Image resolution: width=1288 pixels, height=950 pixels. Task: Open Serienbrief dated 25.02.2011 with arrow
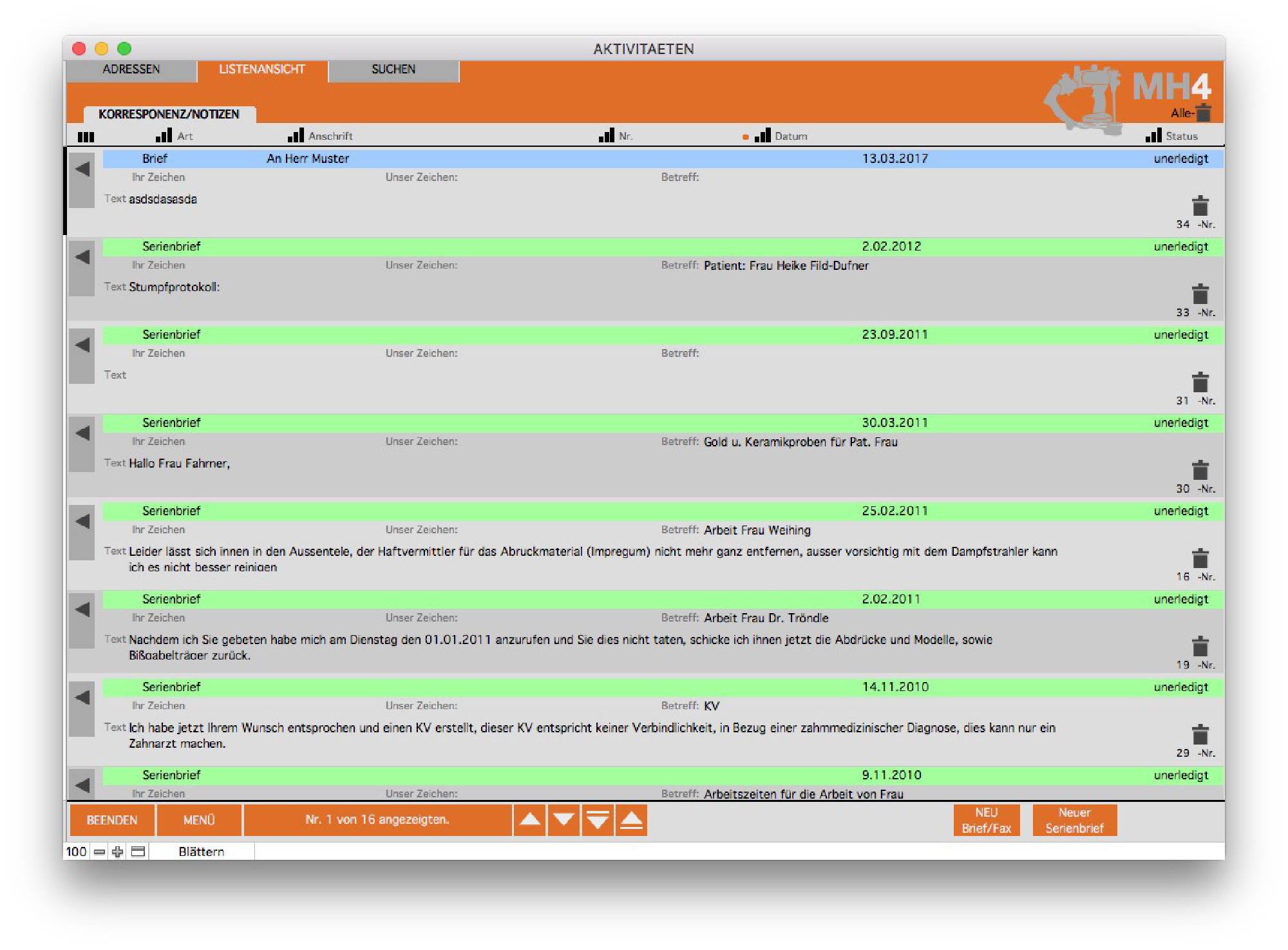tap(82, 522)
